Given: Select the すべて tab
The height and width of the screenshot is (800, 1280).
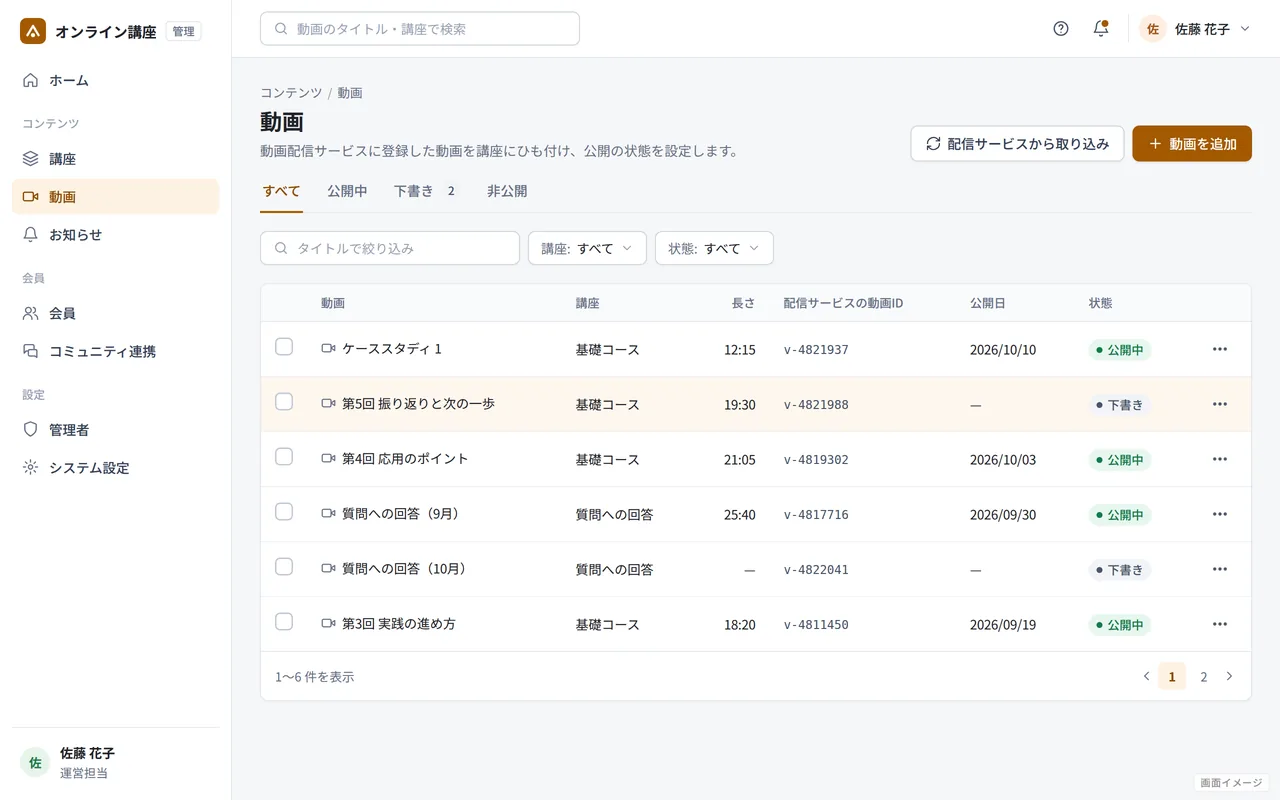Looking at the screenshot, I should click(x=282, y=191).
